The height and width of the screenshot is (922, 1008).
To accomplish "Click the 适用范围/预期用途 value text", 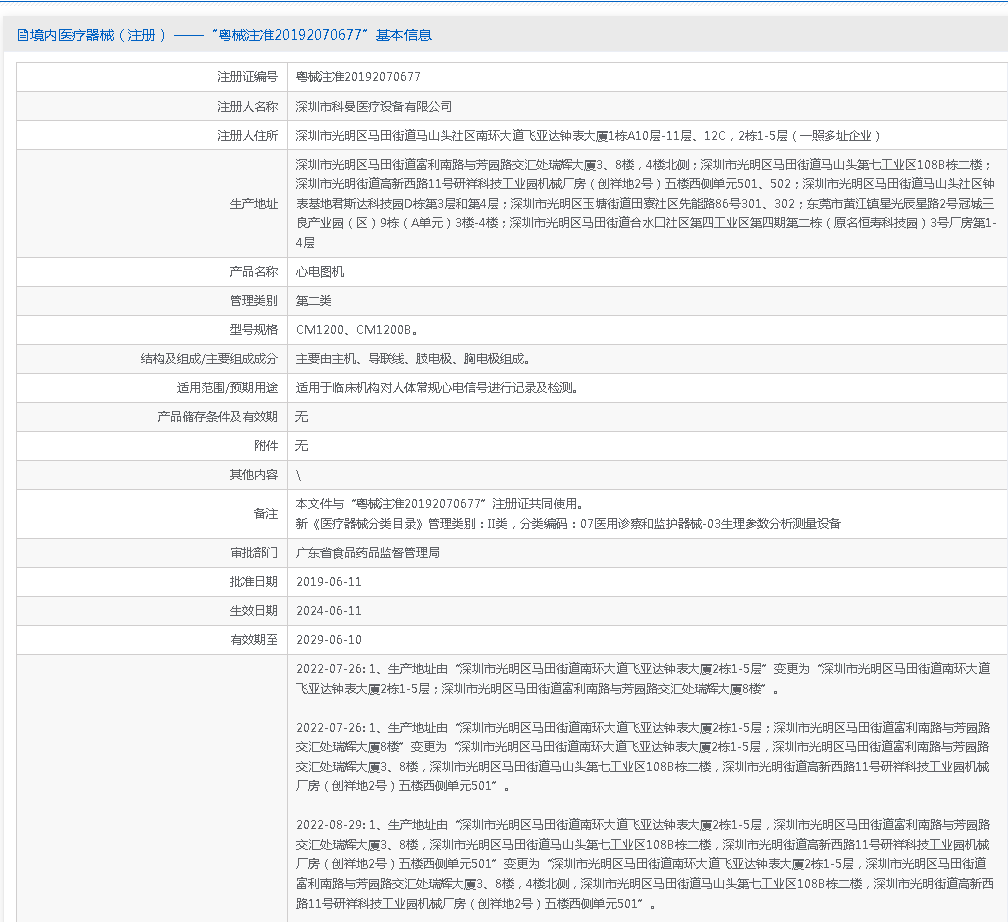I will 436,388.
